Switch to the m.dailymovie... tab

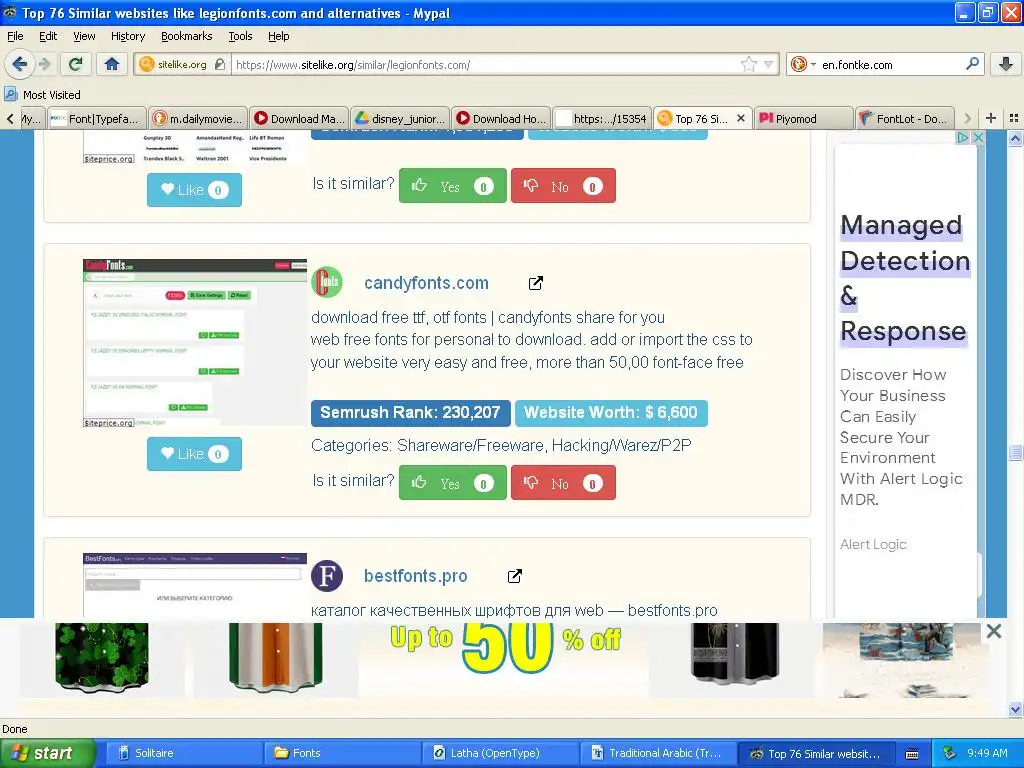(198, 118)
